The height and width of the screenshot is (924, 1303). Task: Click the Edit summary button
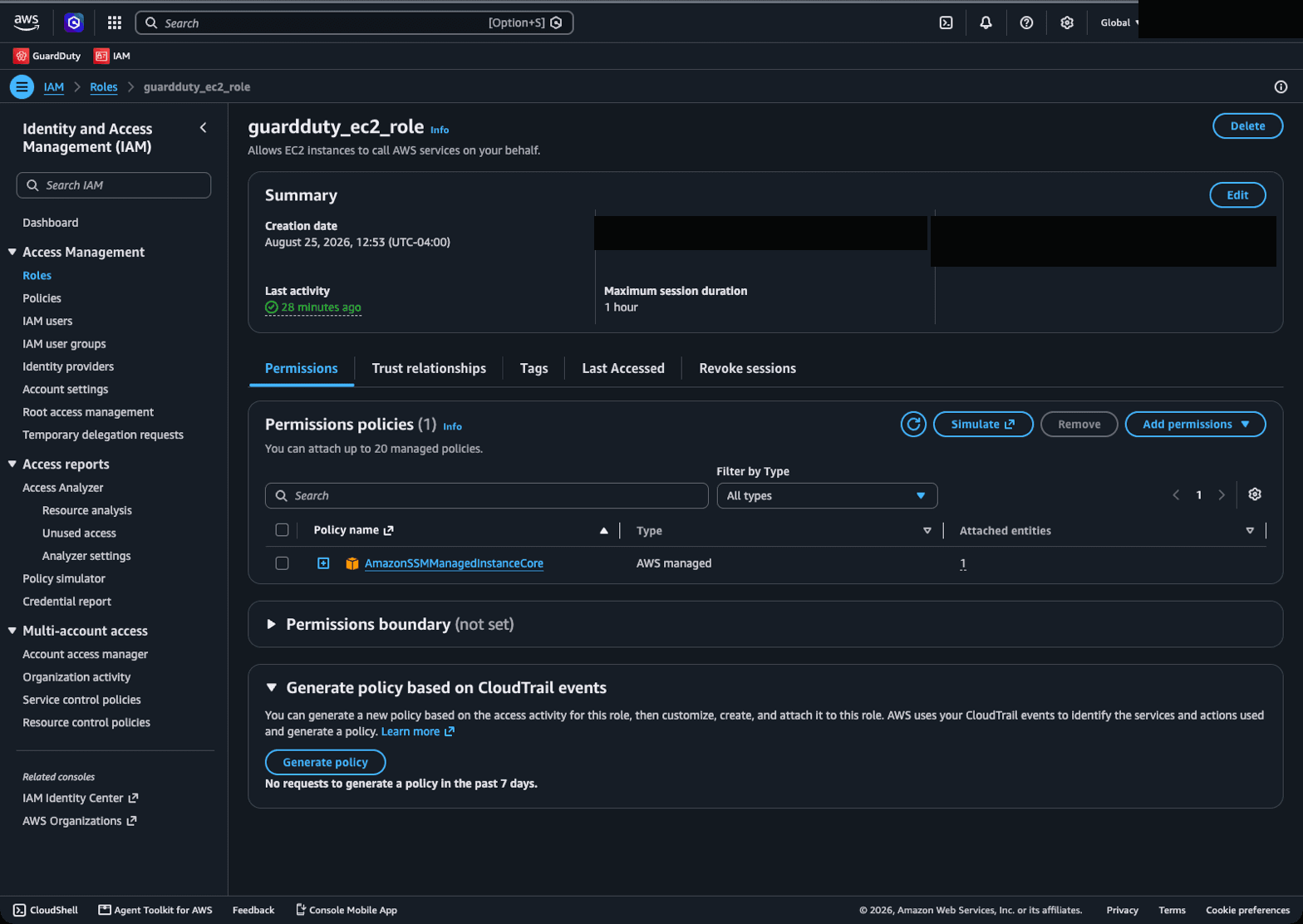[x=1237, y=195]
